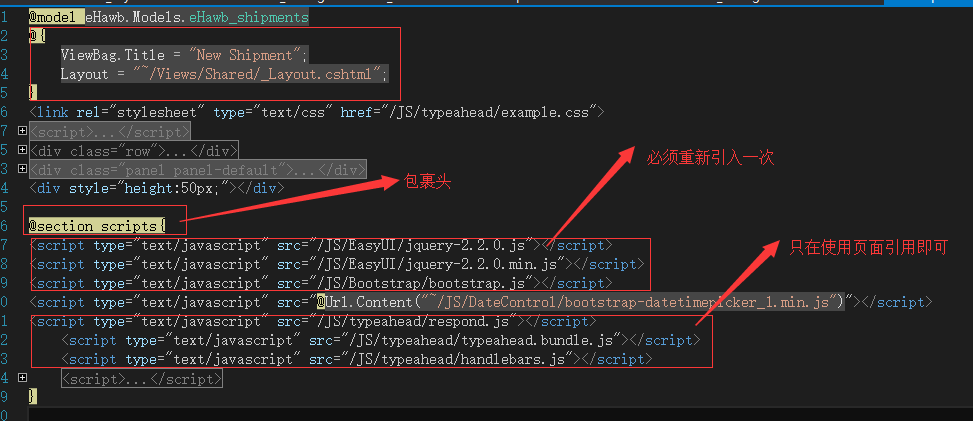Click the collapsed <div class="row">...</div> placeholder
The height and width of the screenshot is (421, 973).
point(133,150)
